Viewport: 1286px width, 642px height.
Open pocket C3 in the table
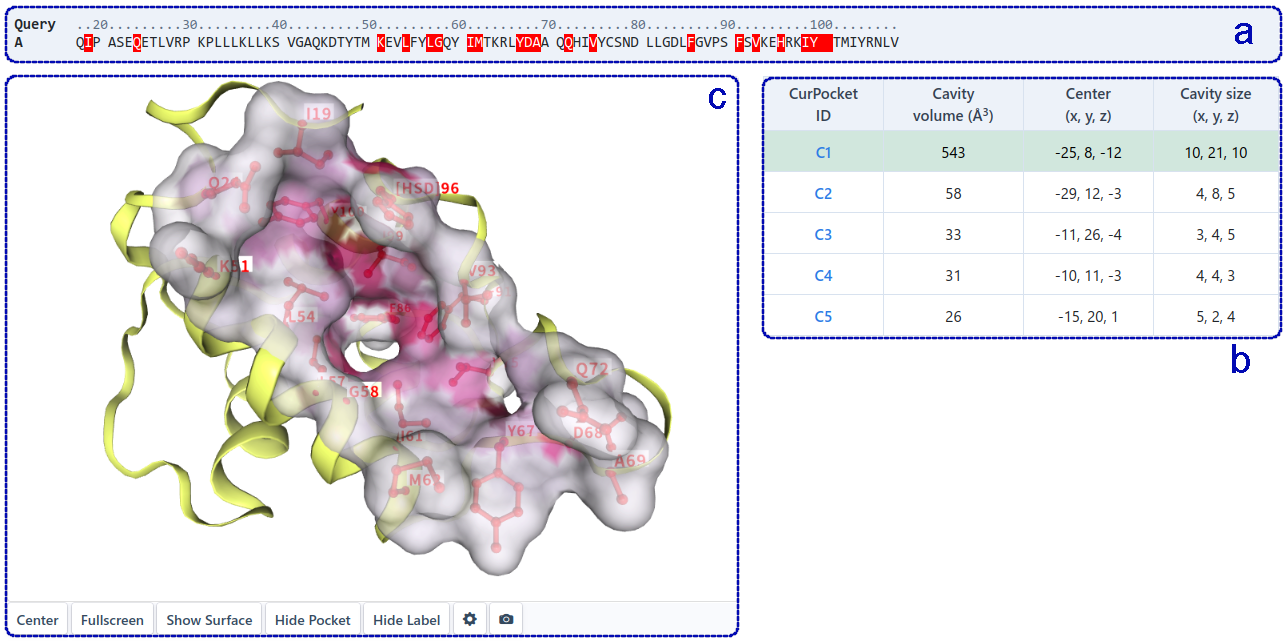[823, 235]
